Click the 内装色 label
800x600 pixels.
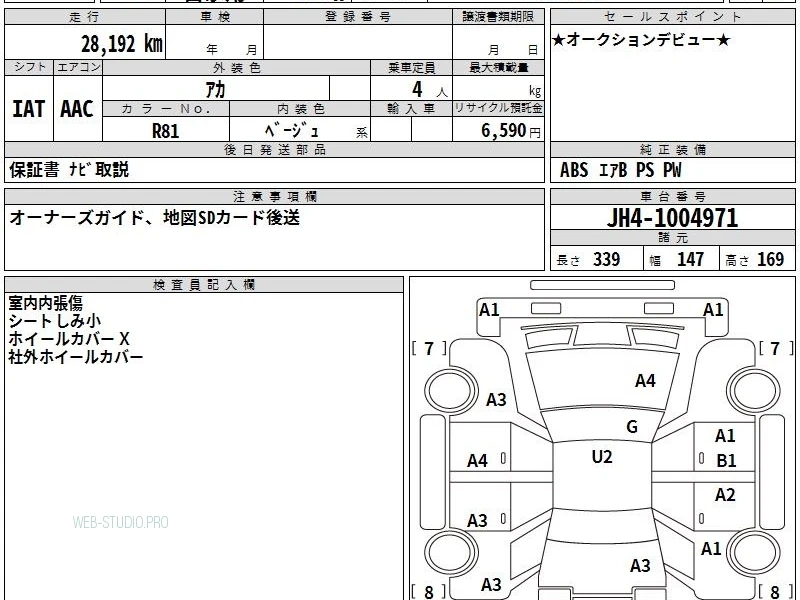click(x=301, y=109)
